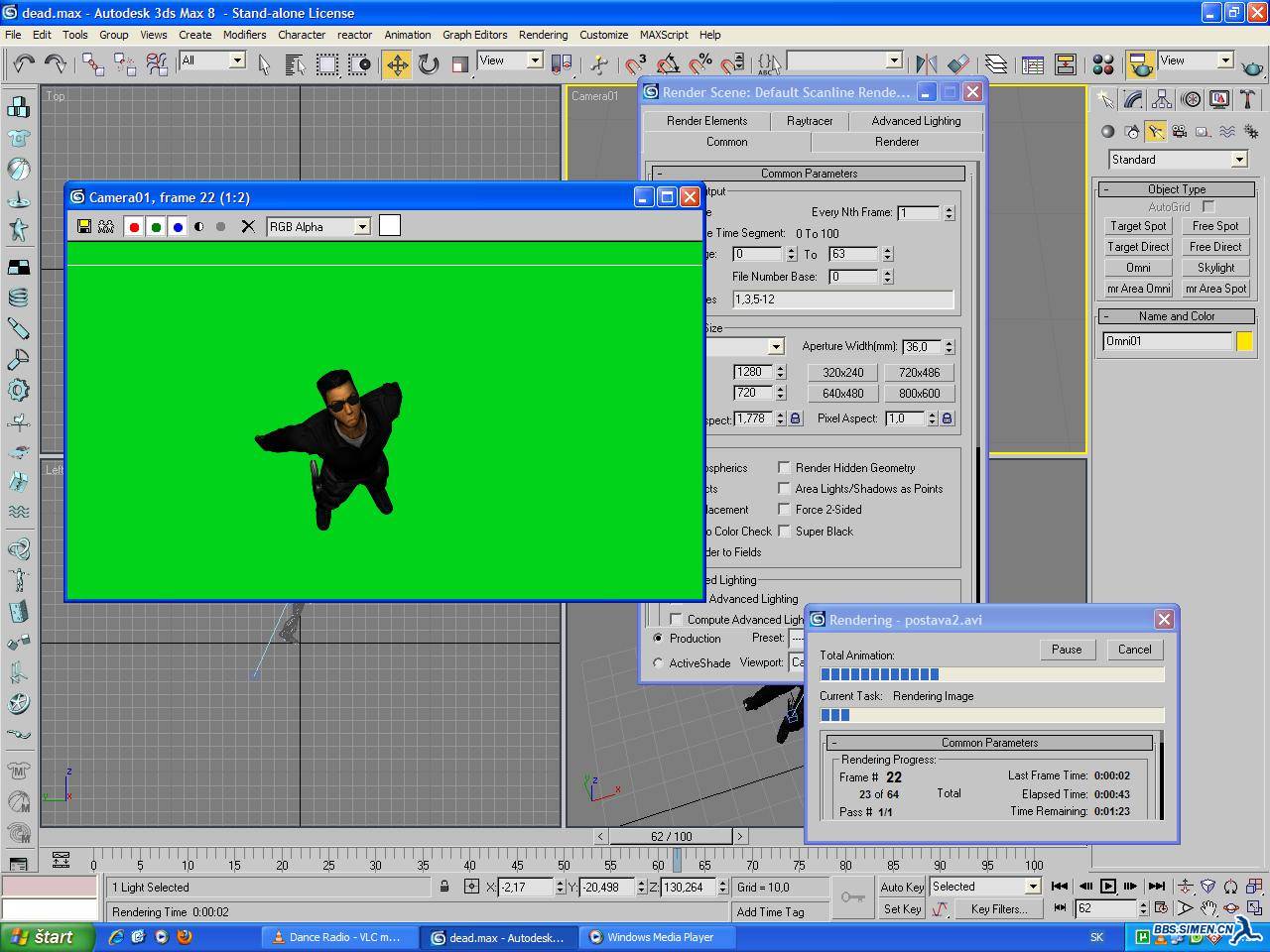Enable Area Lights/Shadows as Points checkbox
The width and height of the screenshot is (1270, 952).
click(x=784, y=488)
